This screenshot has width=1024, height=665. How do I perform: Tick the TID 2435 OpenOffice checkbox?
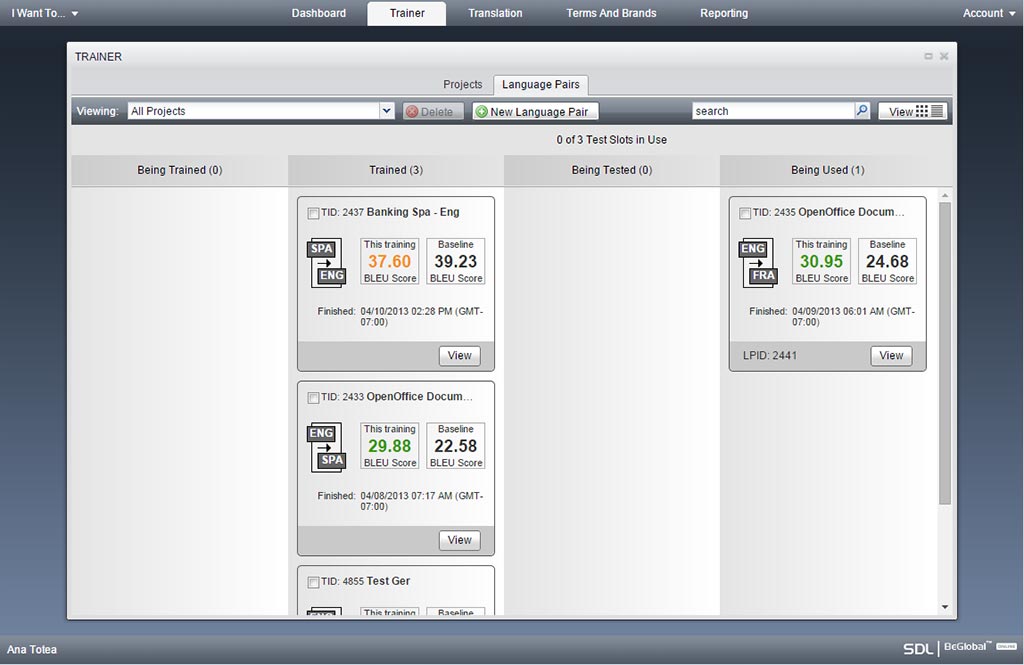[x=745, y=213]
